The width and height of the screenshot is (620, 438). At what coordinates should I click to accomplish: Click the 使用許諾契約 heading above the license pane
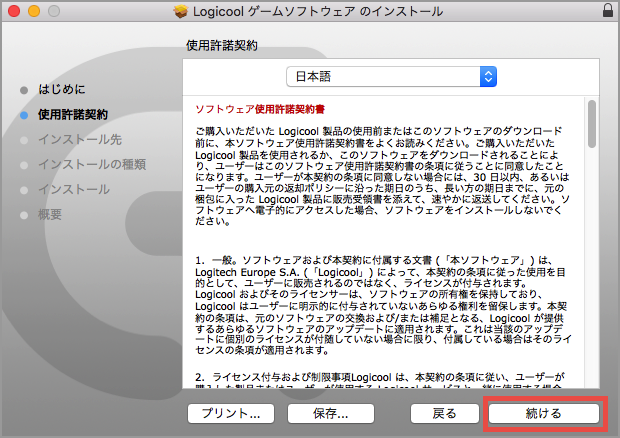[222, 45]
